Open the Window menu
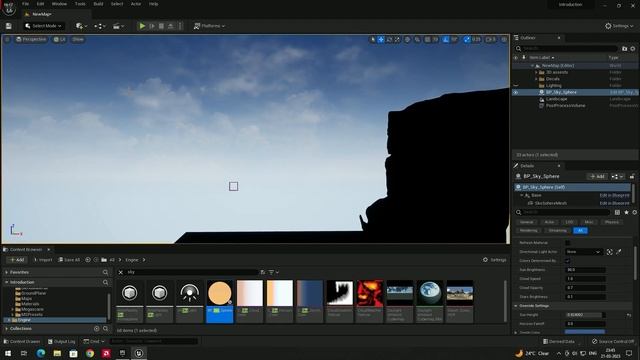Viewport: 640px width, 360px height. click(x=59, y=4)
